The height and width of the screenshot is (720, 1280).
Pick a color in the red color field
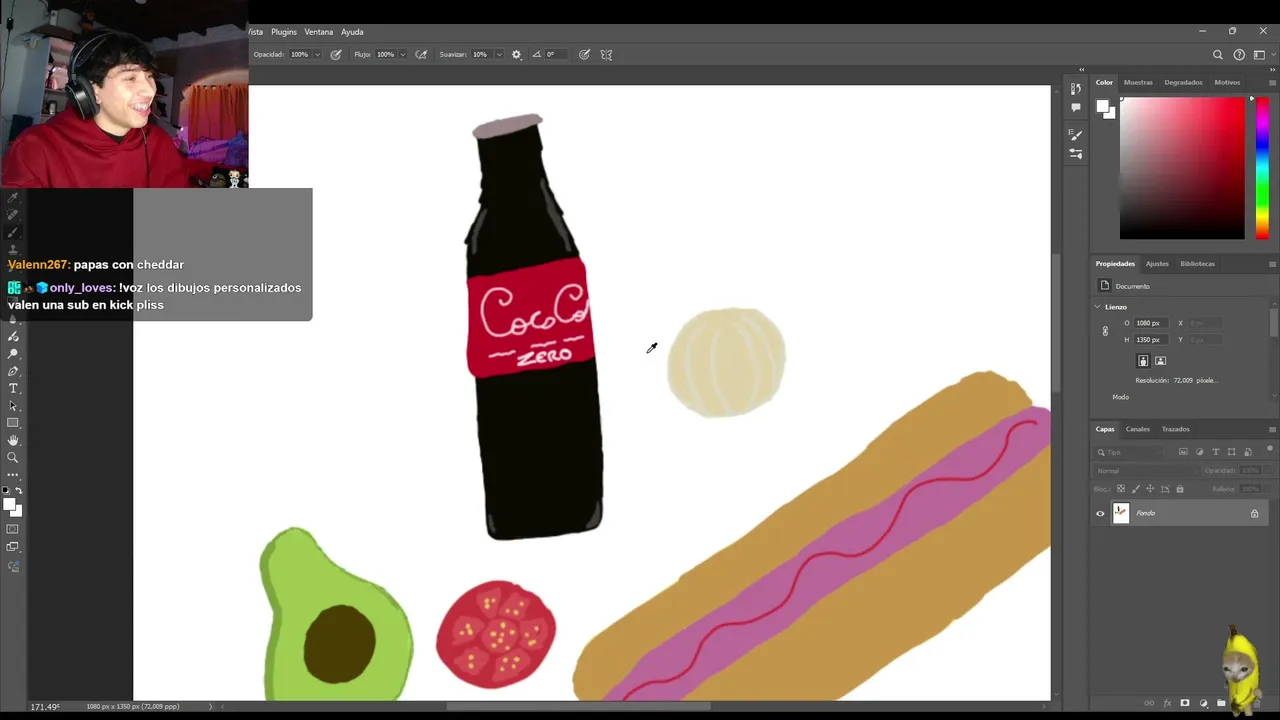(x=1182, y=168)
